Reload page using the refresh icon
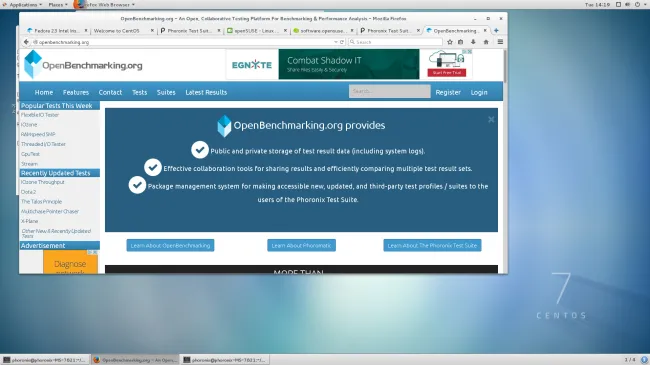650x365 pixels. 342,42
